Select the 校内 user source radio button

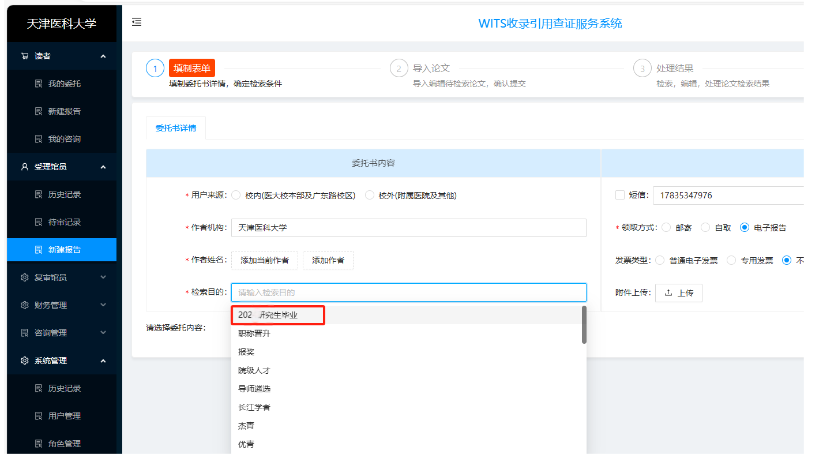click(236, 195)
